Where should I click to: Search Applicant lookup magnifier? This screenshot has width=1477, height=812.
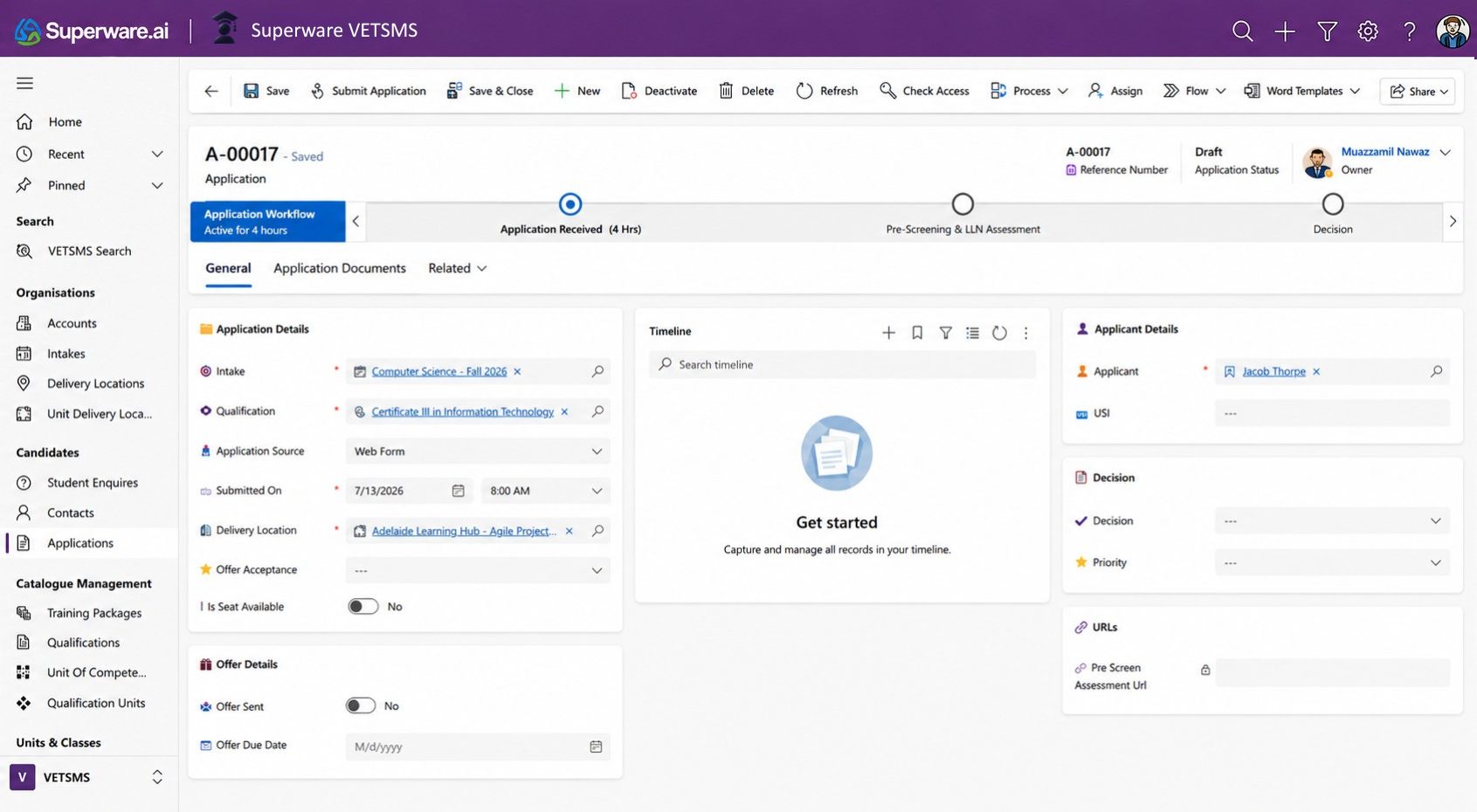point(1436,371)
